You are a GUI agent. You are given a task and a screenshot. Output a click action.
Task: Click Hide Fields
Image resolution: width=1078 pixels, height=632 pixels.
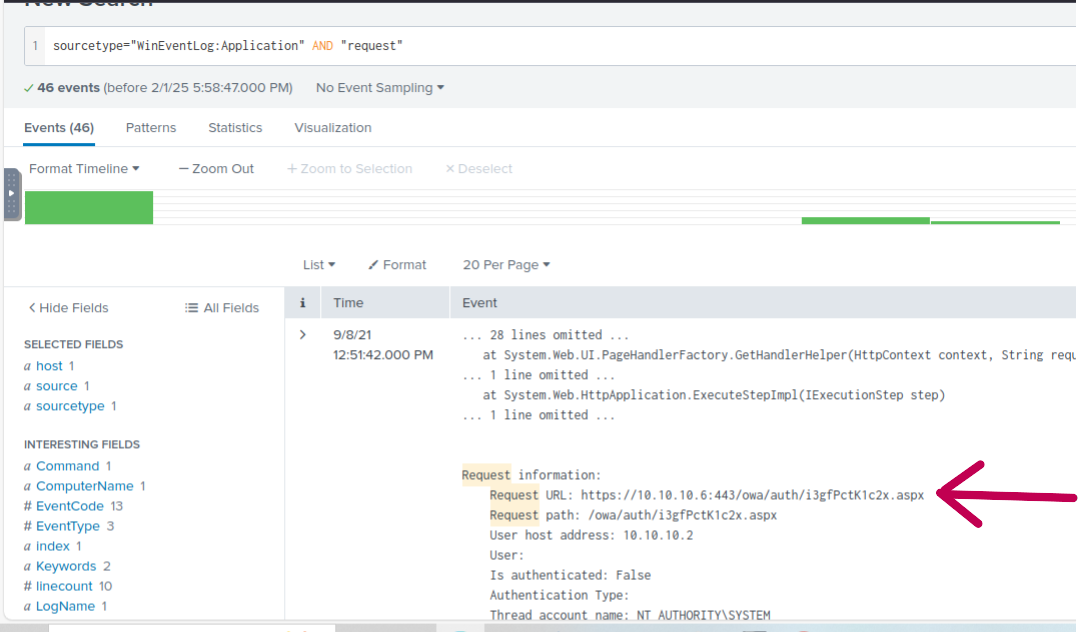pyautogui.click(x=68, y=308)
